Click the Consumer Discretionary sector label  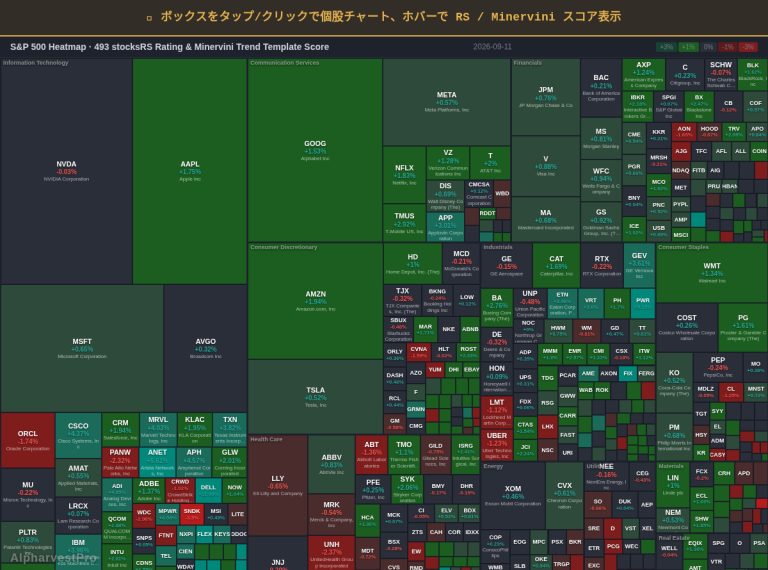coord(284,247)
